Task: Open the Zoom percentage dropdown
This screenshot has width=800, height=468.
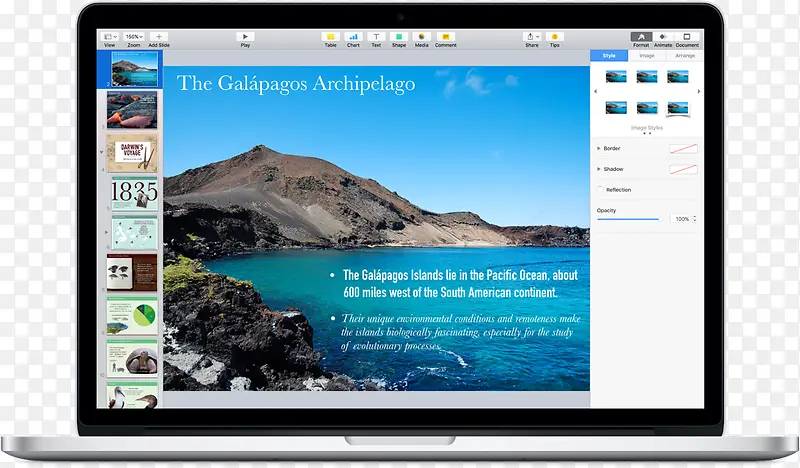Action: 133,37
